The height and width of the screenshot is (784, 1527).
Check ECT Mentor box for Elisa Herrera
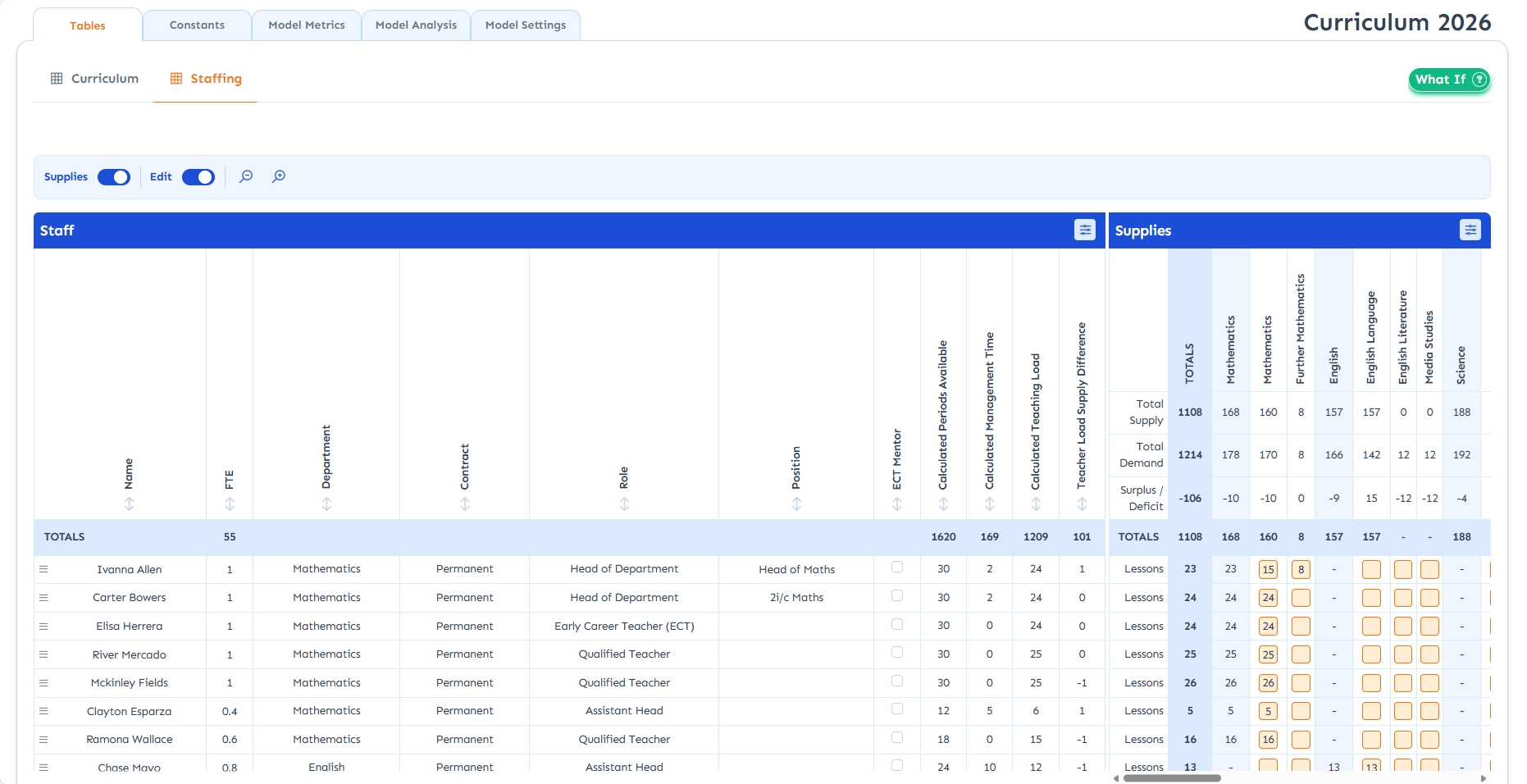click(x=897, y=625)
